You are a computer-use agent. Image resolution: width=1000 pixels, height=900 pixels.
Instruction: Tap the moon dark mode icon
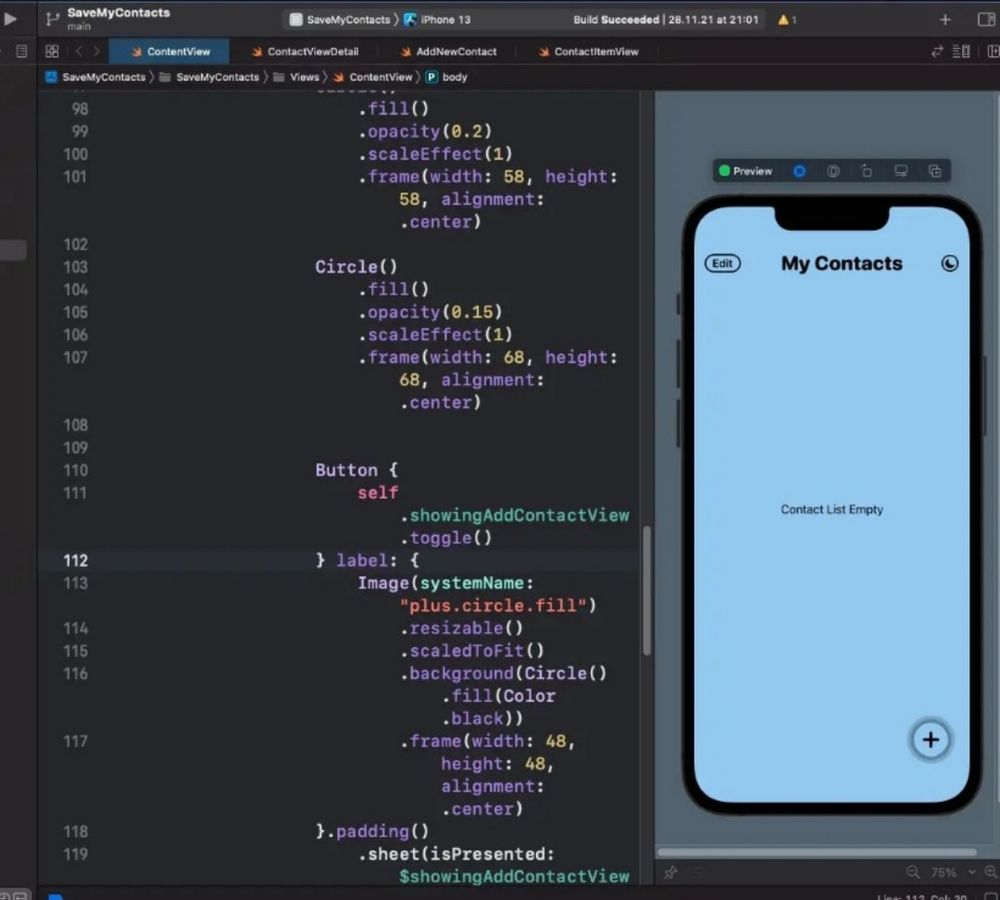950,264
